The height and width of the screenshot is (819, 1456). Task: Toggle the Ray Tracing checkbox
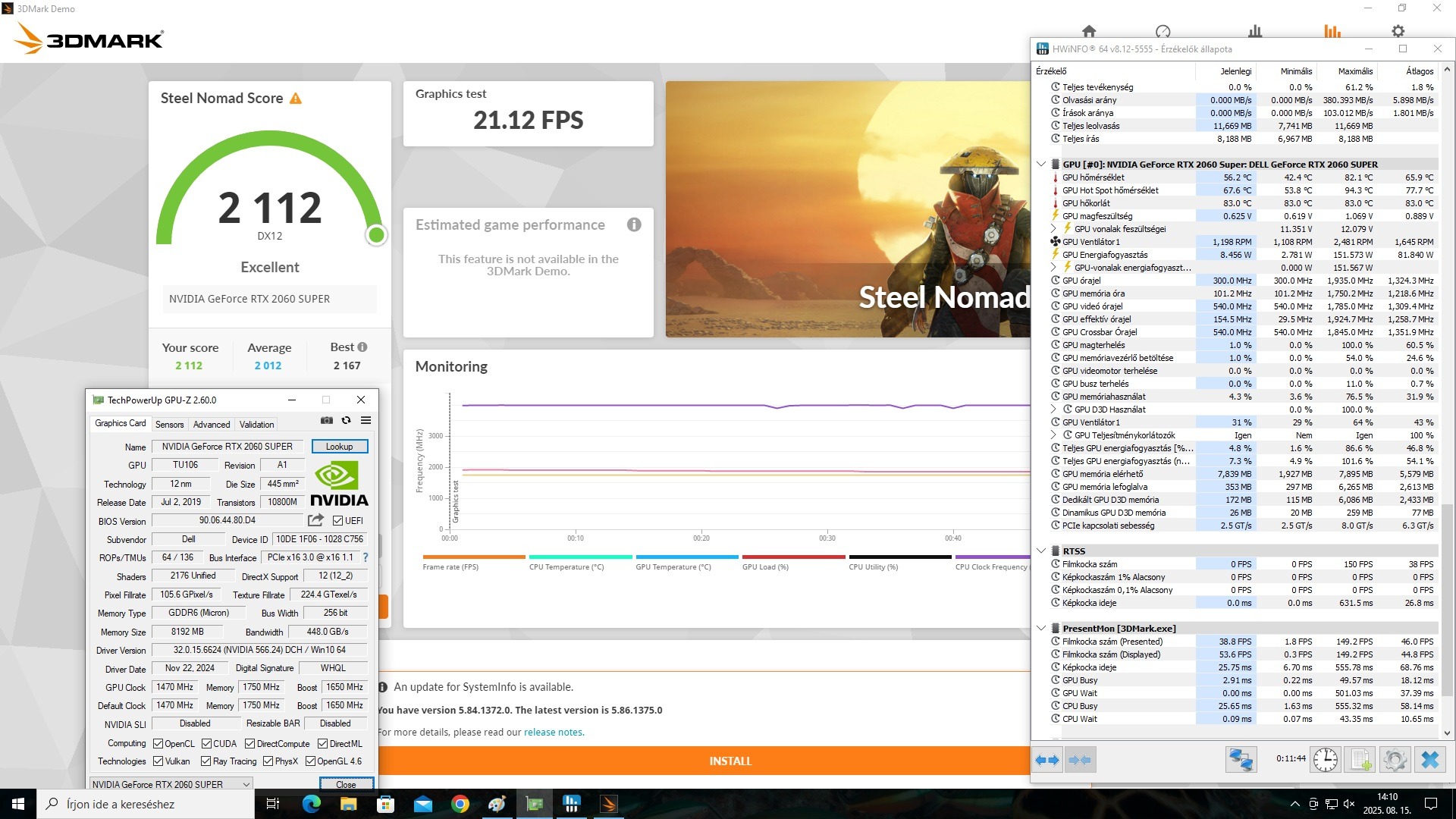(206, 761)
